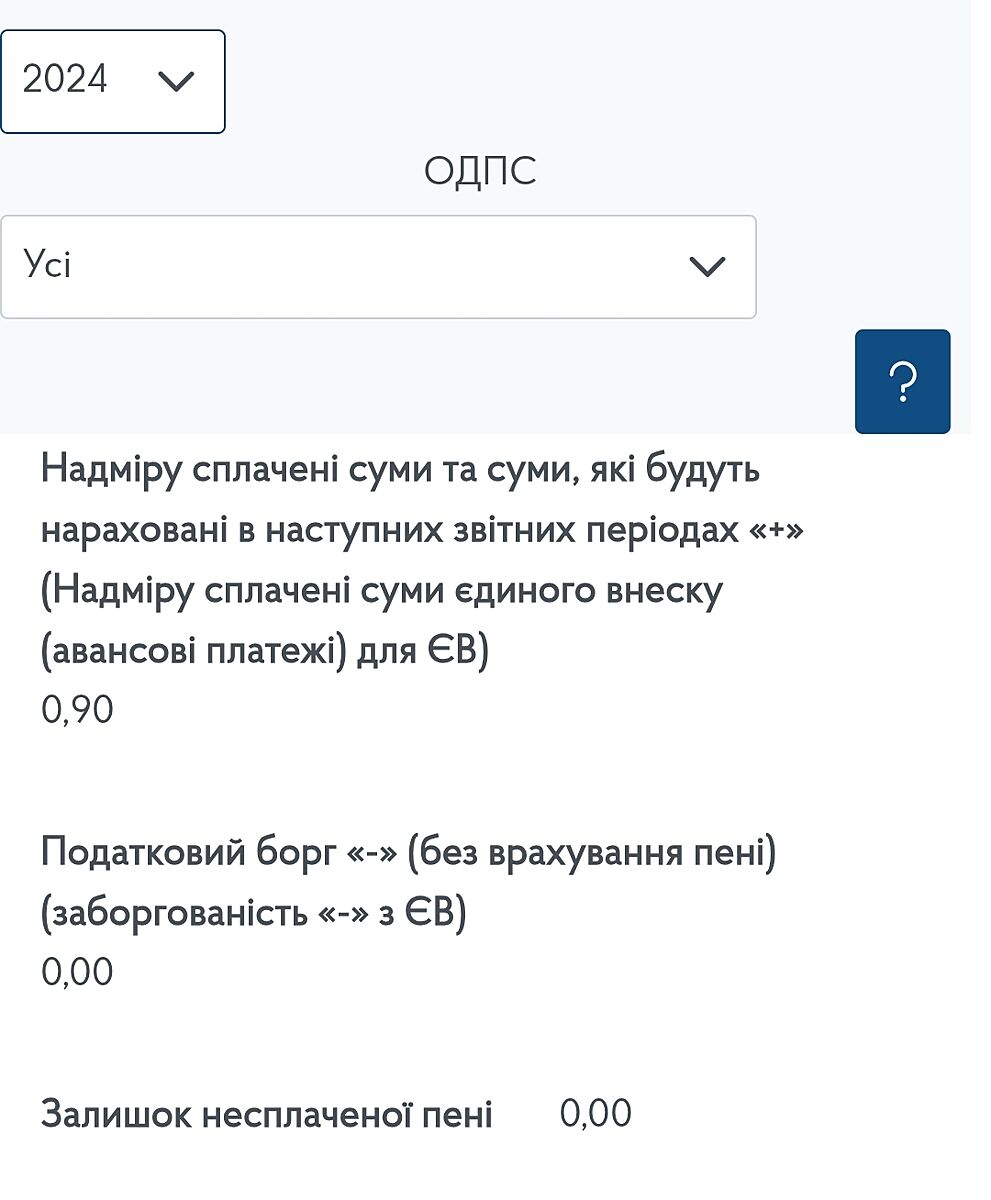The image size is (991, 1200).
Task: Click the (без врахування пені) text
Action: coord(592,855)
